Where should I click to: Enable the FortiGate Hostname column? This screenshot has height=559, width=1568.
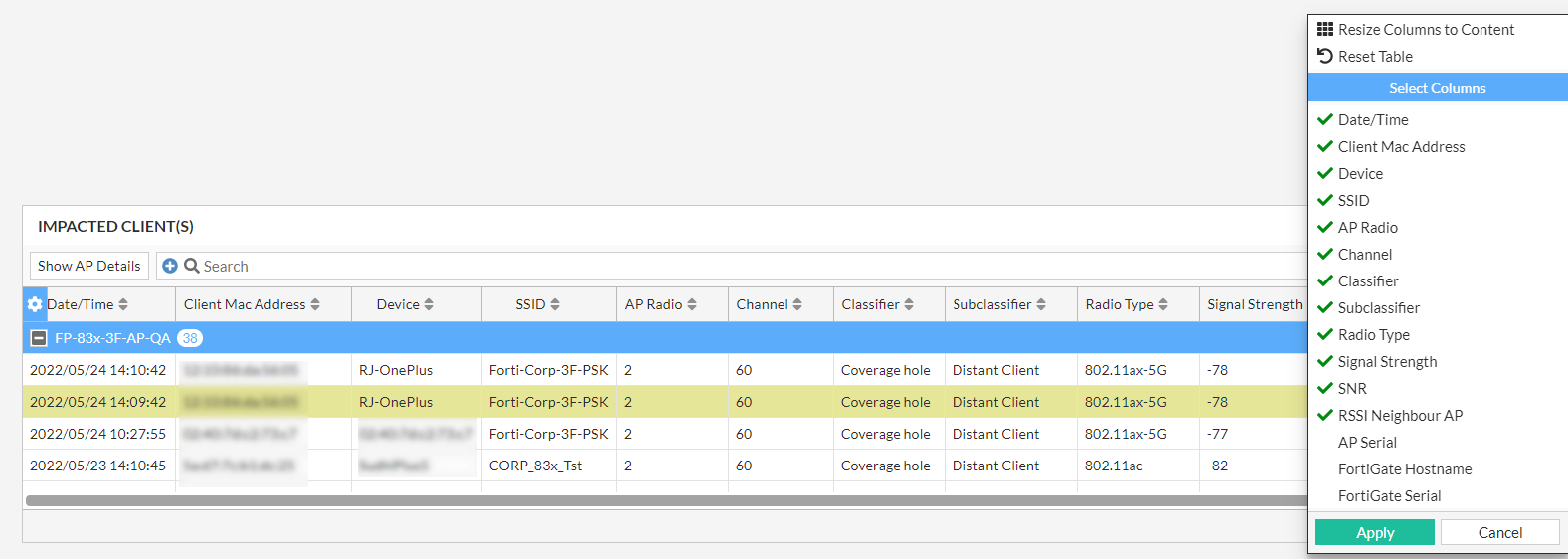[1404, 469]
